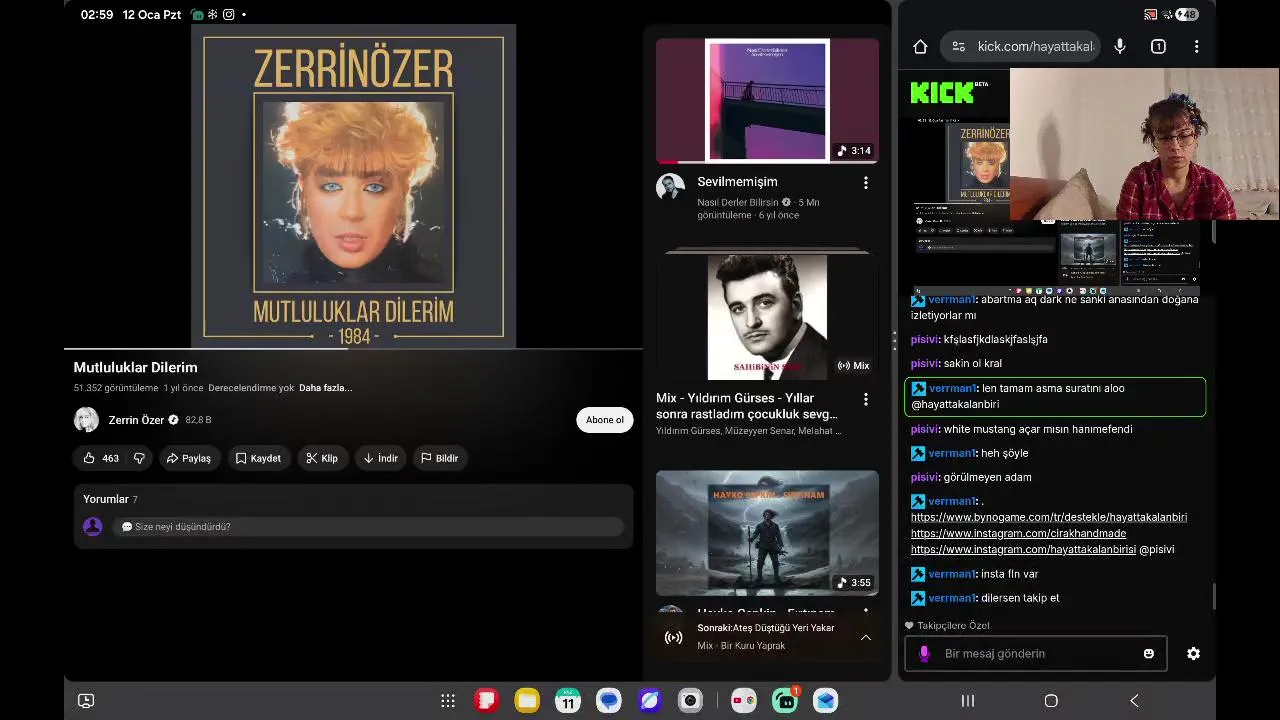
Task: Click the Kick chat scrollbar
Action: [x=1214, y=597]
